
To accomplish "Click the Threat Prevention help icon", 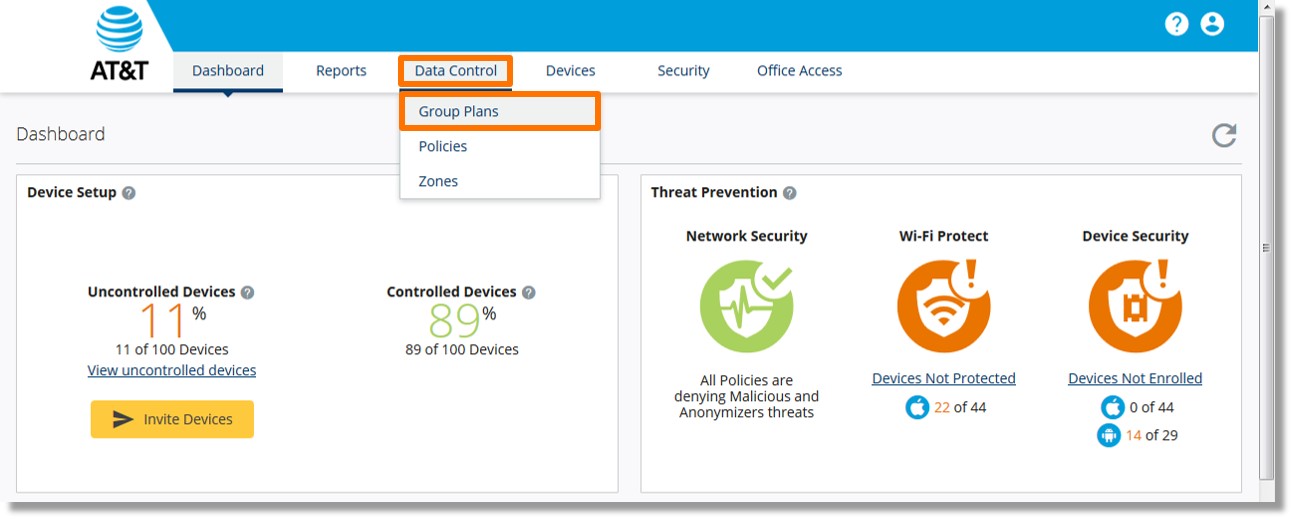I will point(790,193).
